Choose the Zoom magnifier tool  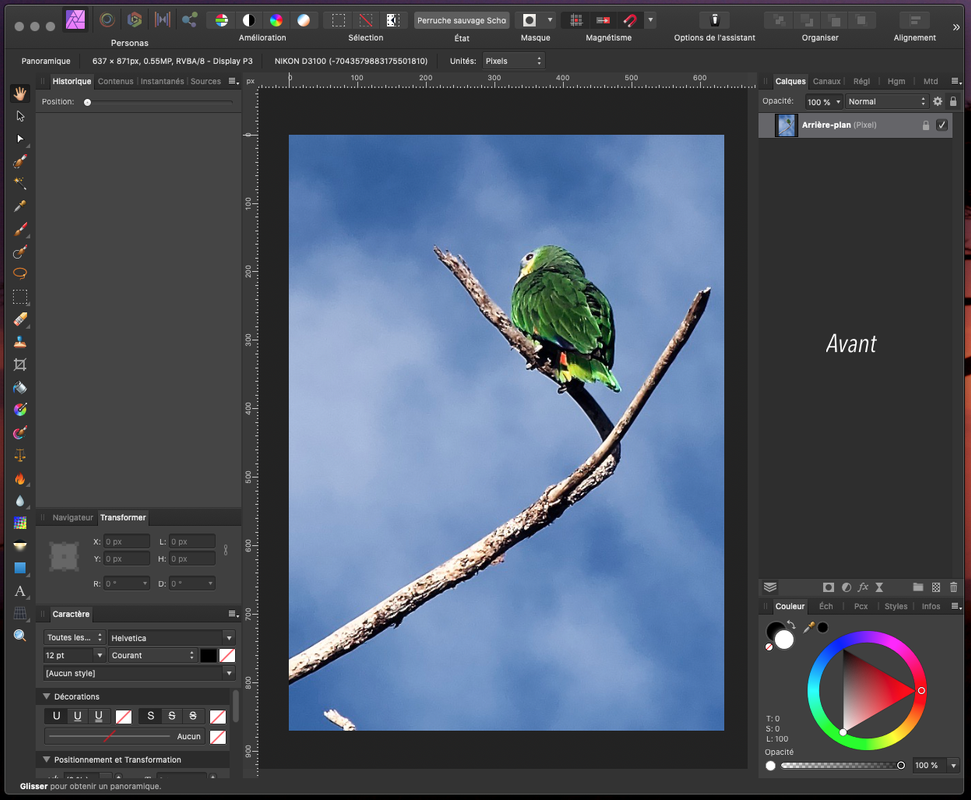coord(20,635)
